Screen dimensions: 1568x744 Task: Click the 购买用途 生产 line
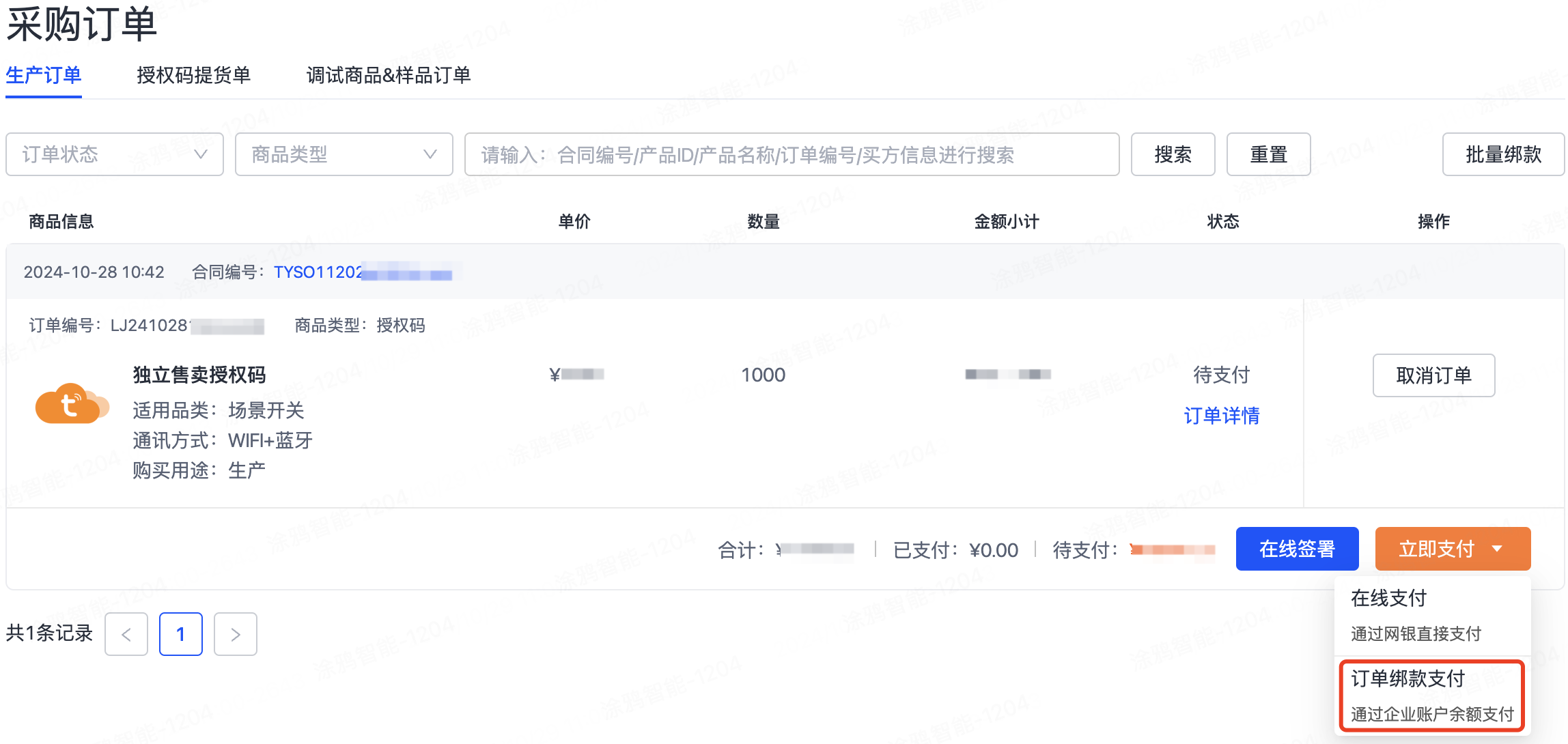[x=199, y=470]
